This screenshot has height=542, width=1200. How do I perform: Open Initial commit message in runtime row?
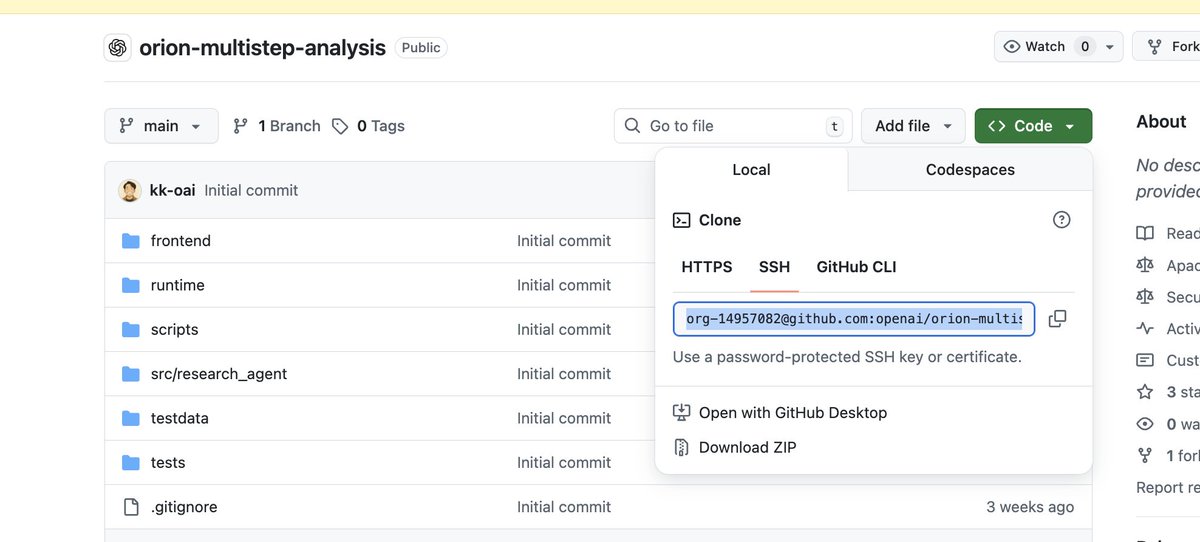[x=564, y=285]
